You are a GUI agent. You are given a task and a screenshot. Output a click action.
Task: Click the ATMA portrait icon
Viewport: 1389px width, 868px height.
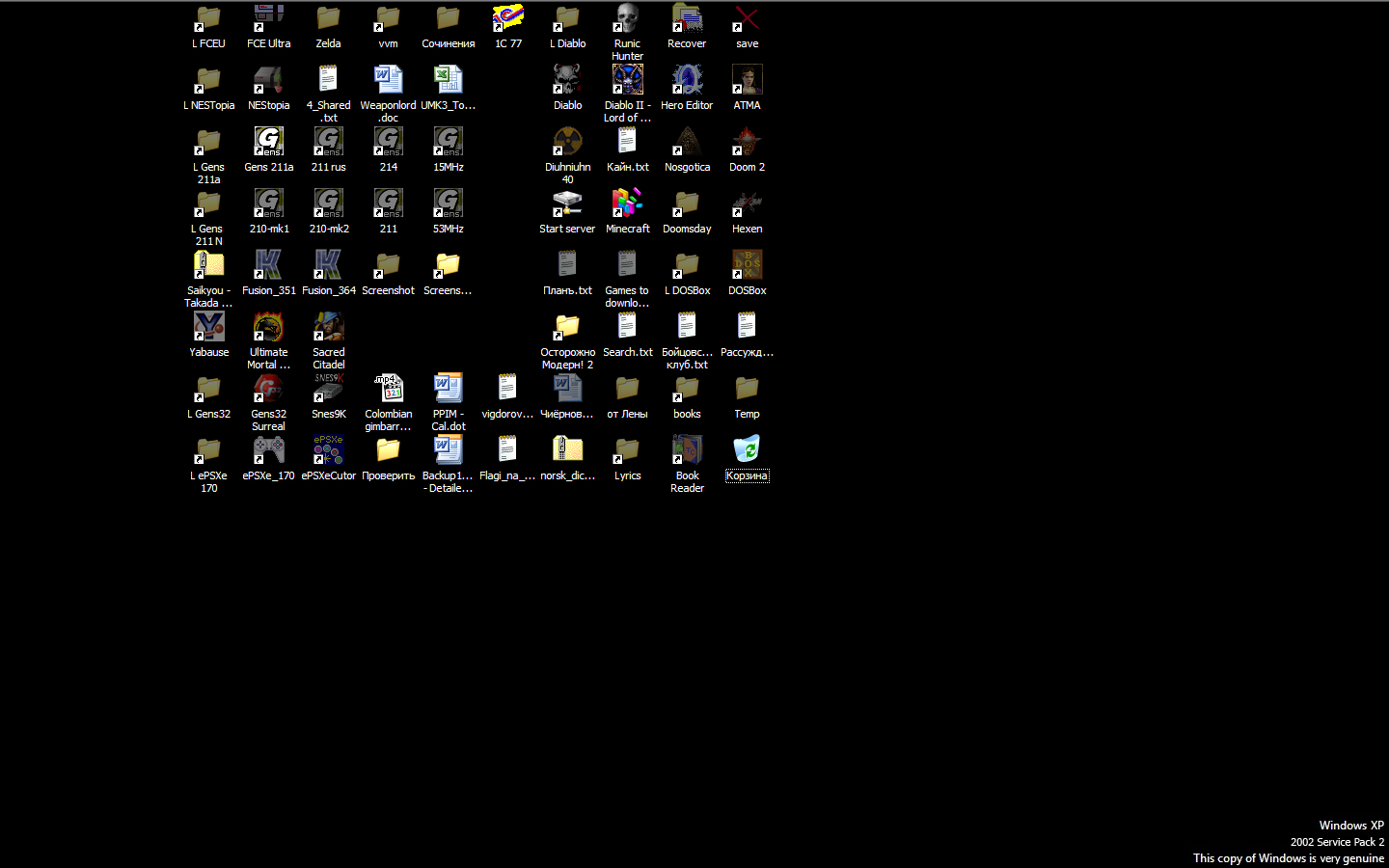(x=747, y=81)
